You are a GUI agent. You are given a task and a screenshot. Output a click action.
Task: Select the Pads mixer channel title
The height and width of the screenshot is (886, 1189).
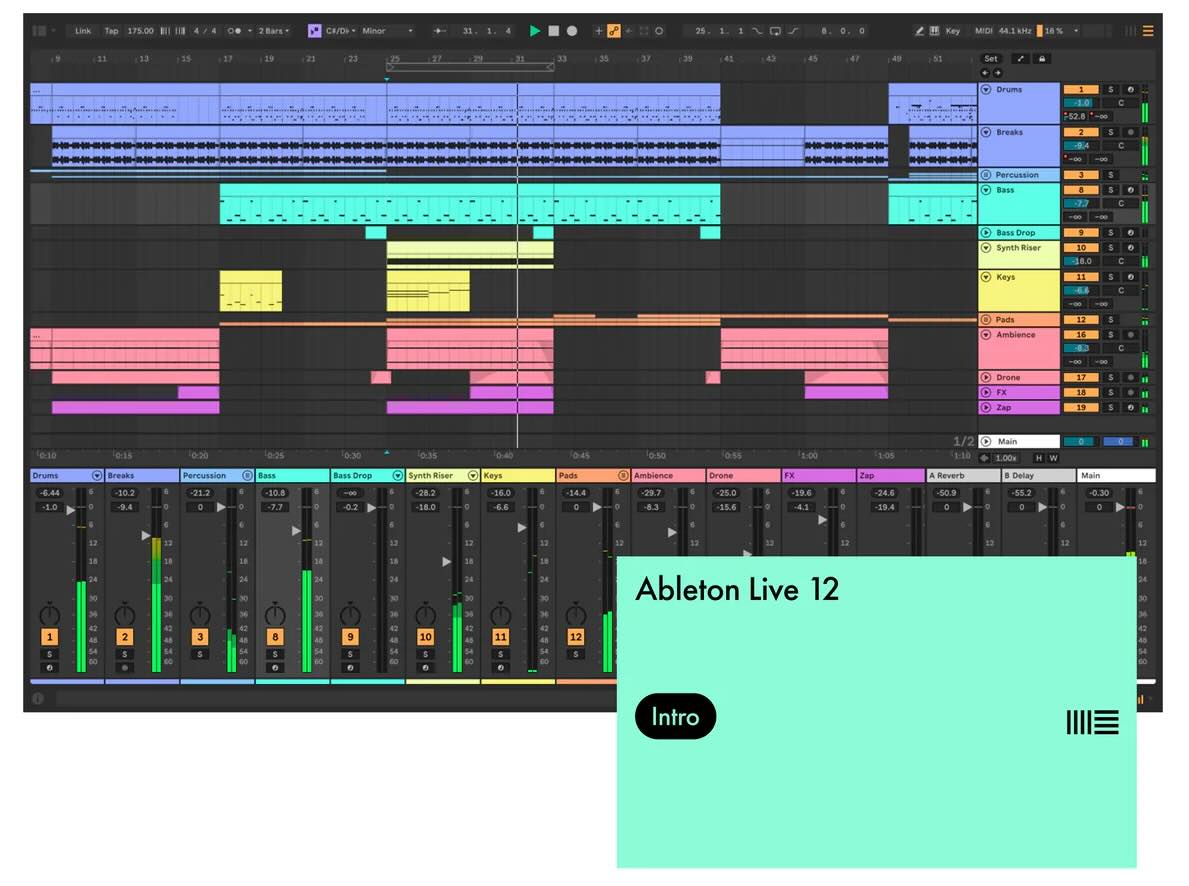coord(593,476)
